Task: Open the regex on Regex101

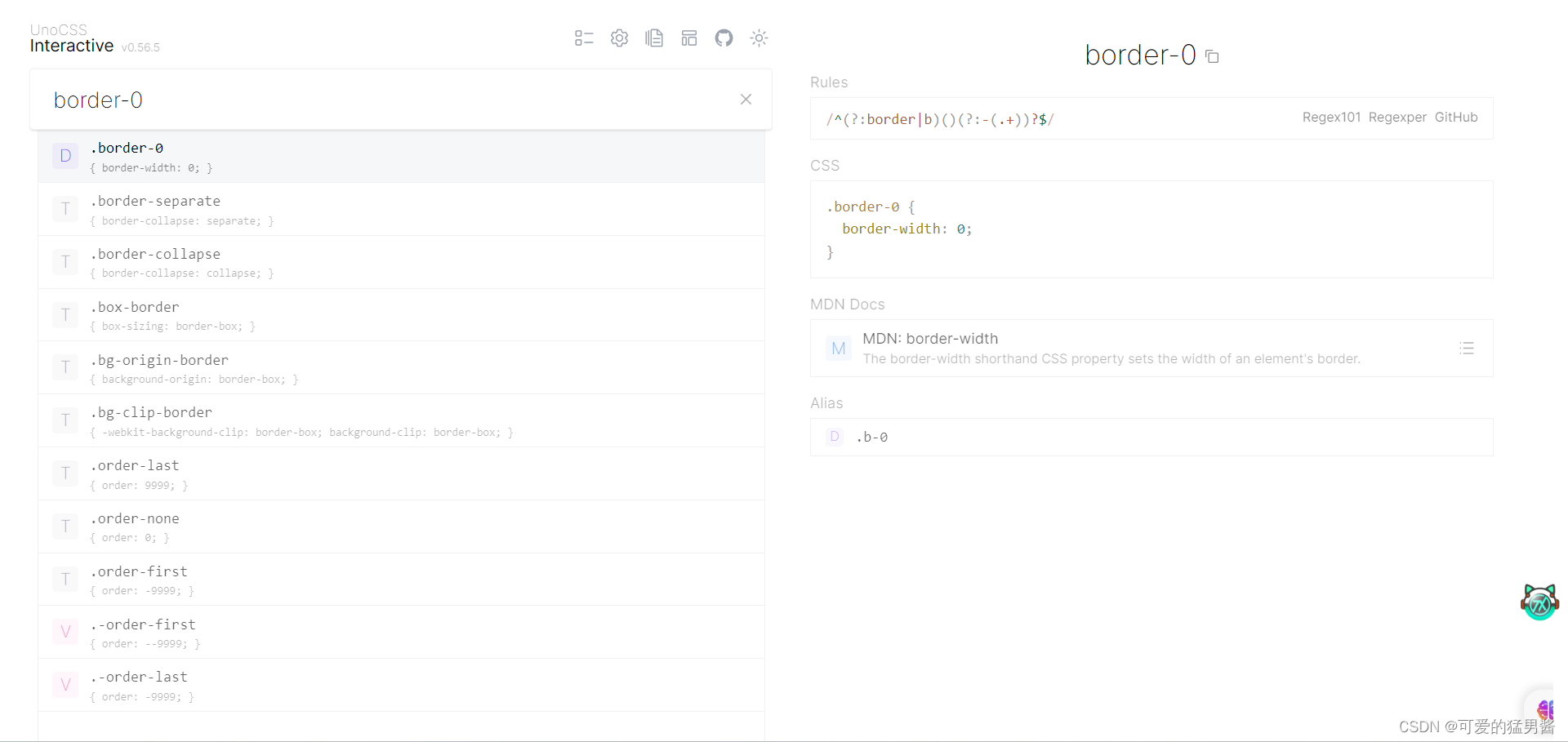Action: [x=1330, y=117]
